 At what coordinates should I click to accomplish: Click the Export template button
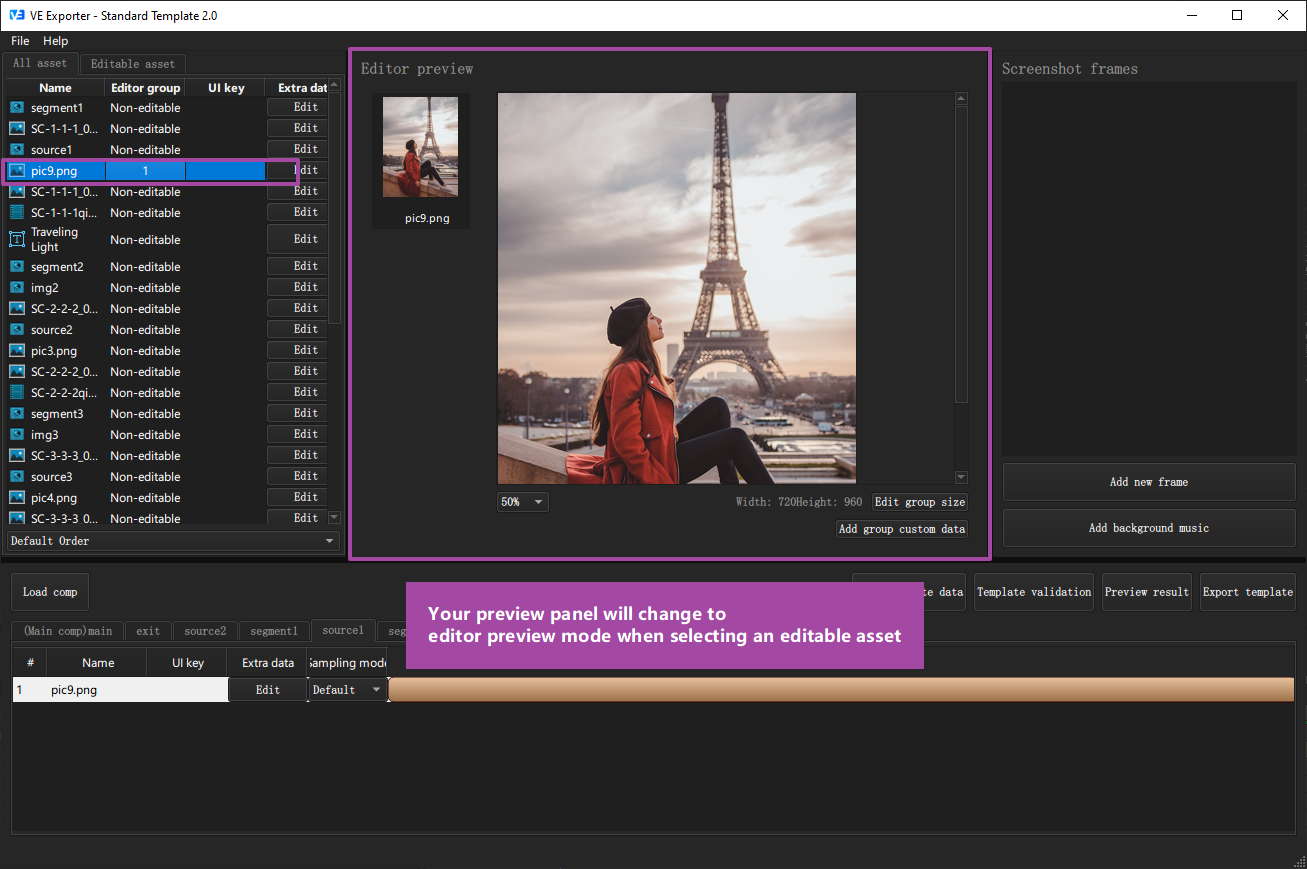click(x=1248, y=592)
